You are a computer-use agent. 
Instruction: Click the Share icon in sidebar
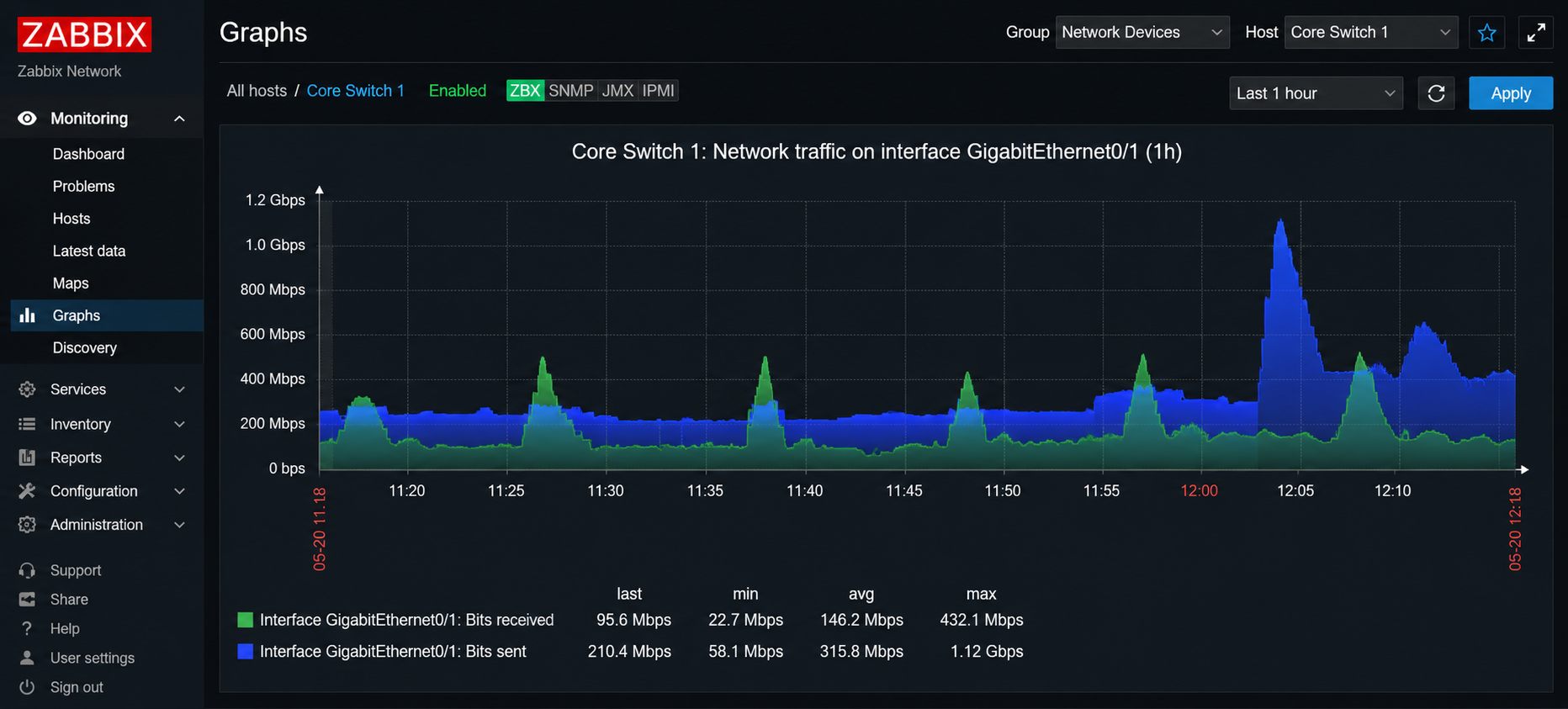pos(27,600)
